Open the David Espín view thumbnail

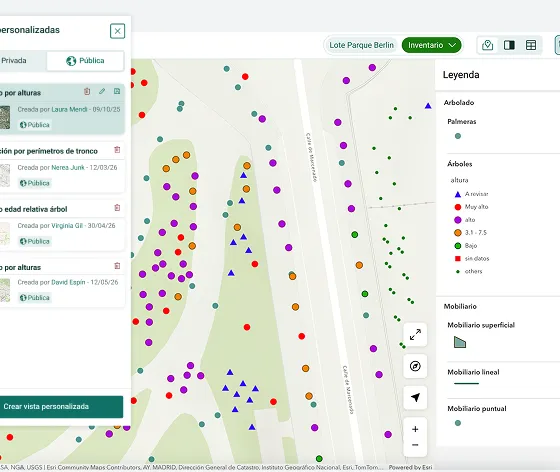(5, 290)
